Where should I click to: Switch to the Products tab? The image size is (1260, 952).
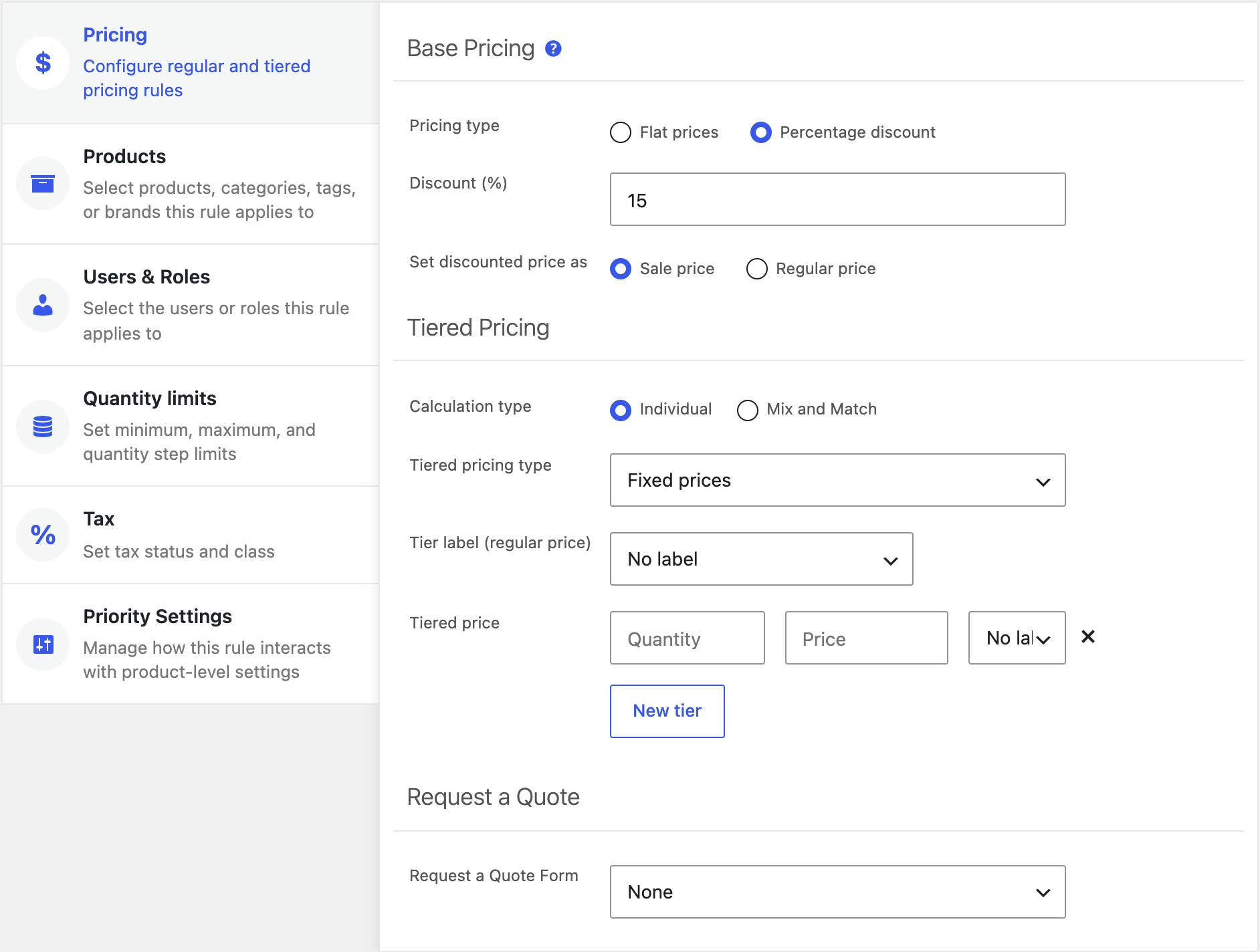point(191,184)
